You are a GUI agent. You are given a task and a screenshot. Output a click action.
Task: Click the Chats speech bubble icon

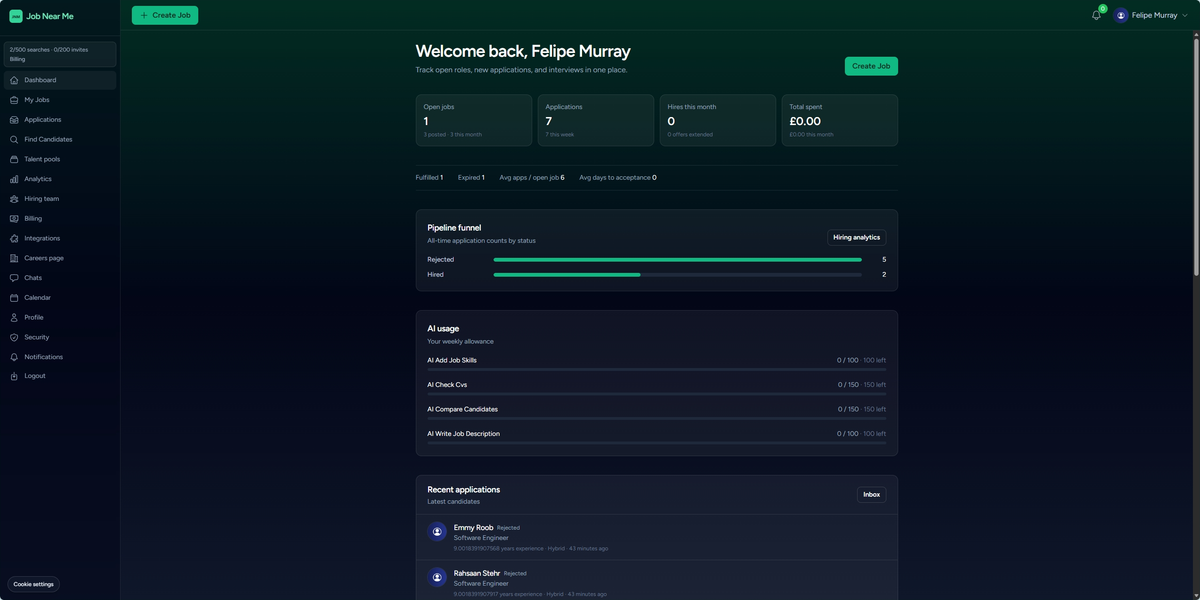tap(14, 278)
